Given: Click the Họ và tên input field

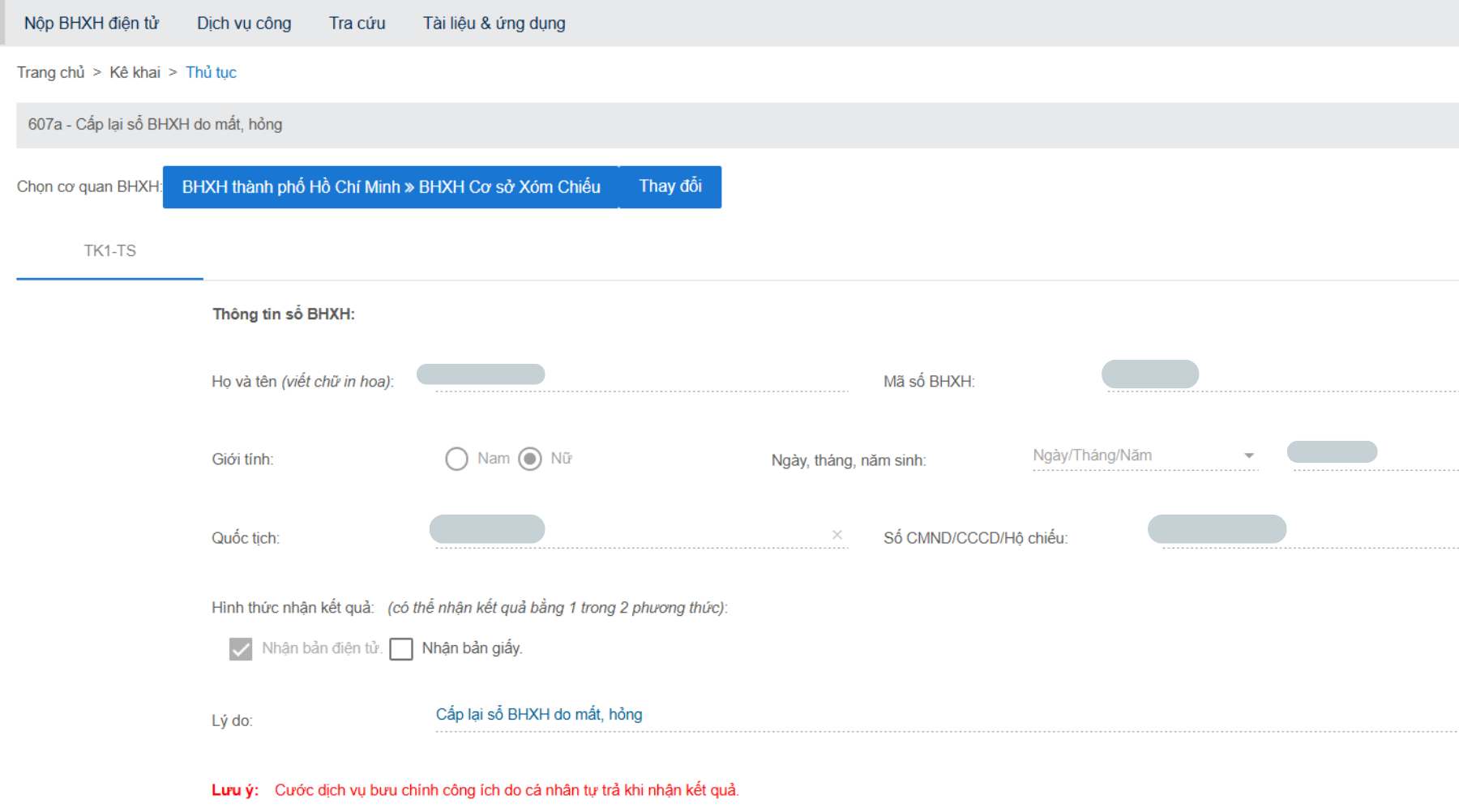Looking at the screenshot, I should click(640, 378).
